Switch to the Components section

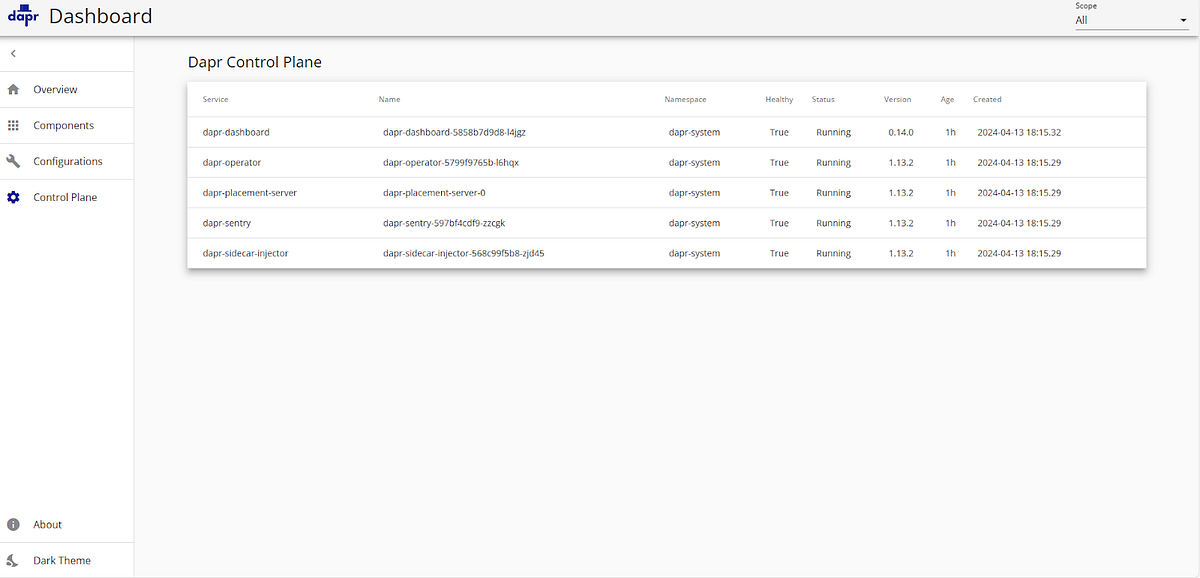[62, 125]
